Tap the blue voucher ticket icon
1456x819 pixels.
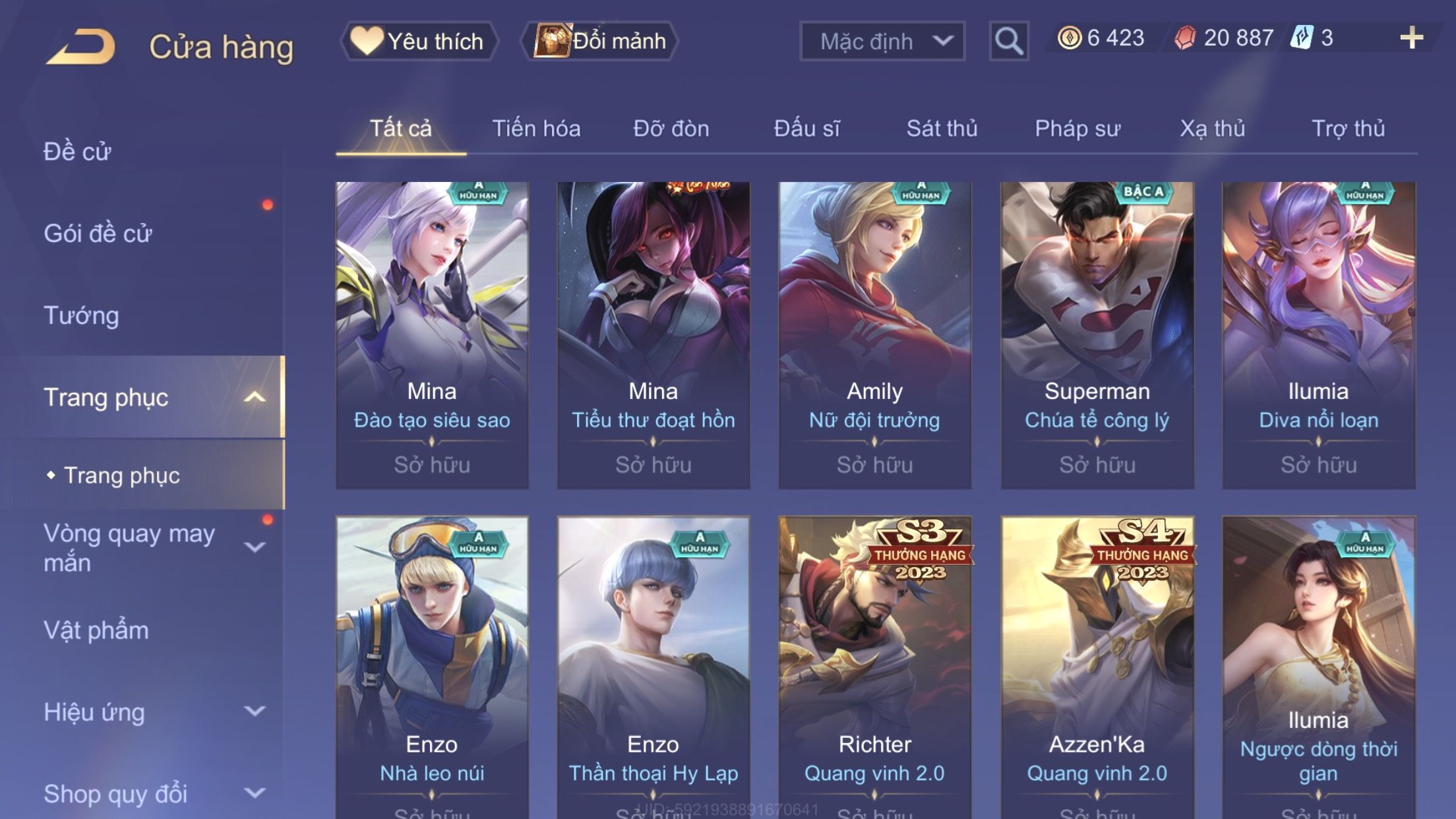[1302, 38]
